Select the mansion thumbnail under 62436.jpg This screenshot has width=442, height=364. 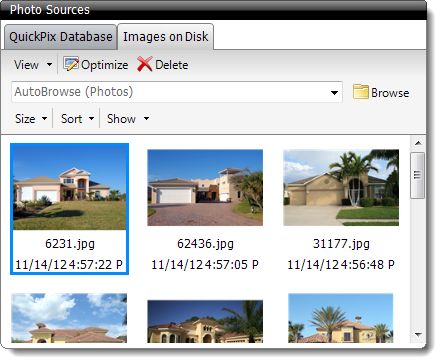click(205, 321)
